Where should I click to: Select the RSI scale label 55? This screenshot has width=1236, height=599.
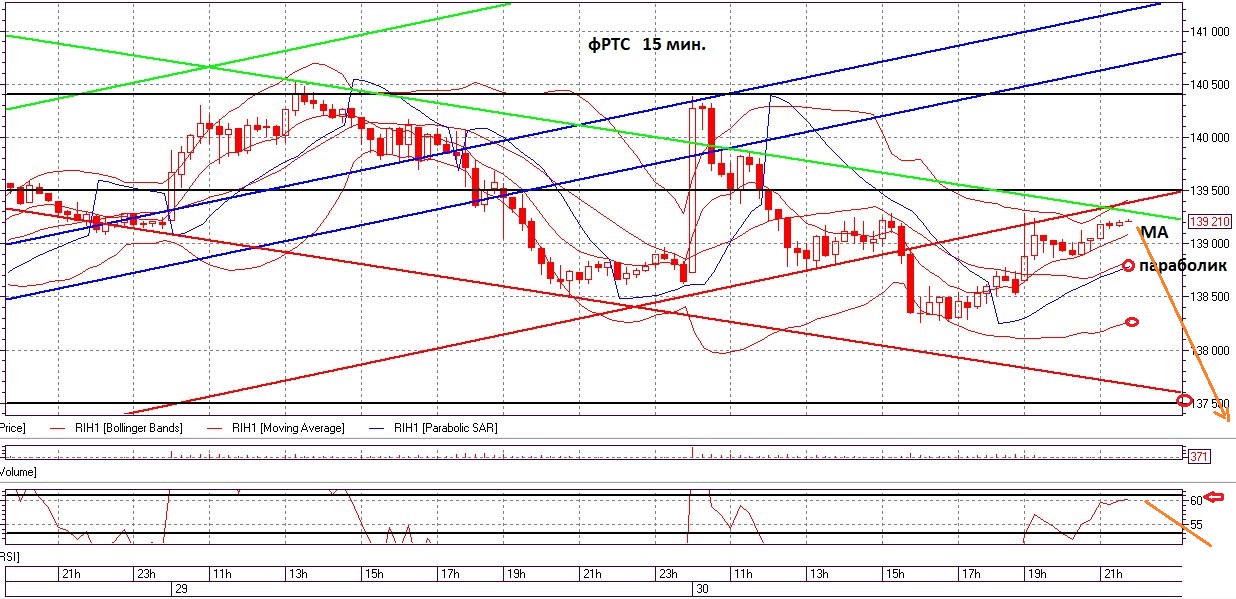pos(1196,524)
